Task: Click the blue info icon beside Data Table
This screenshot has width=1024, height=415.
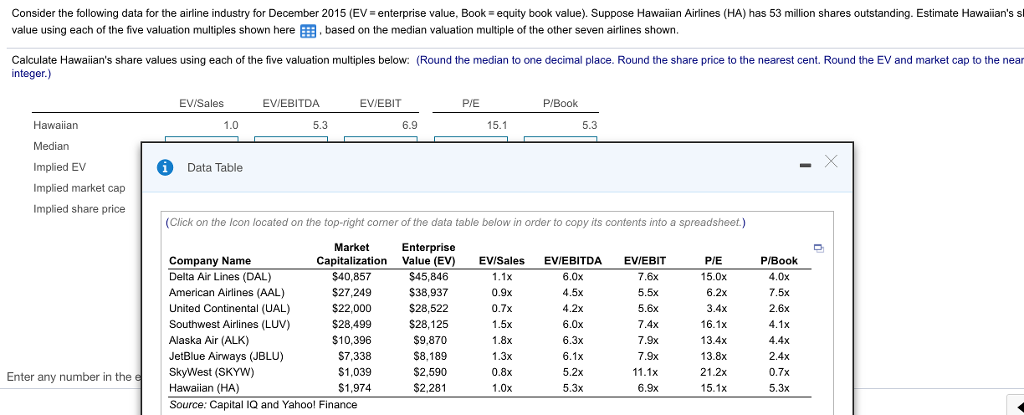Action: (165, 168)
